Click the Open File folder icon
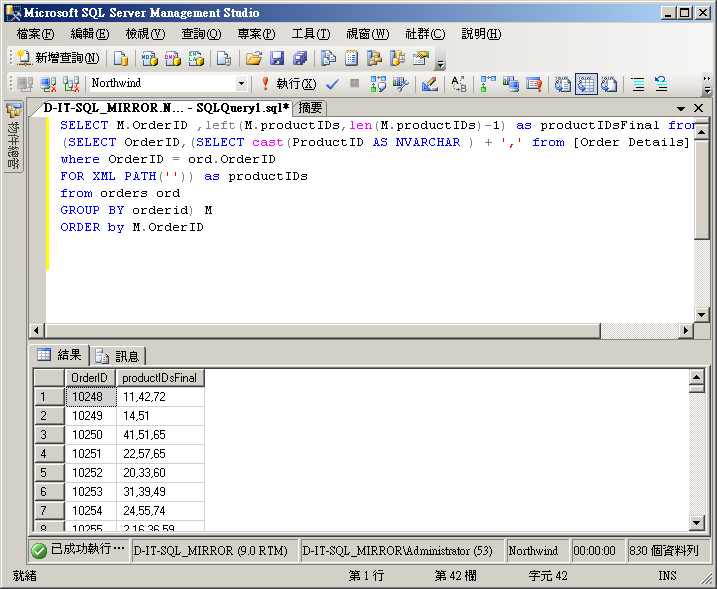This screenshot has height=589, width=717. (x=254, y=58)
